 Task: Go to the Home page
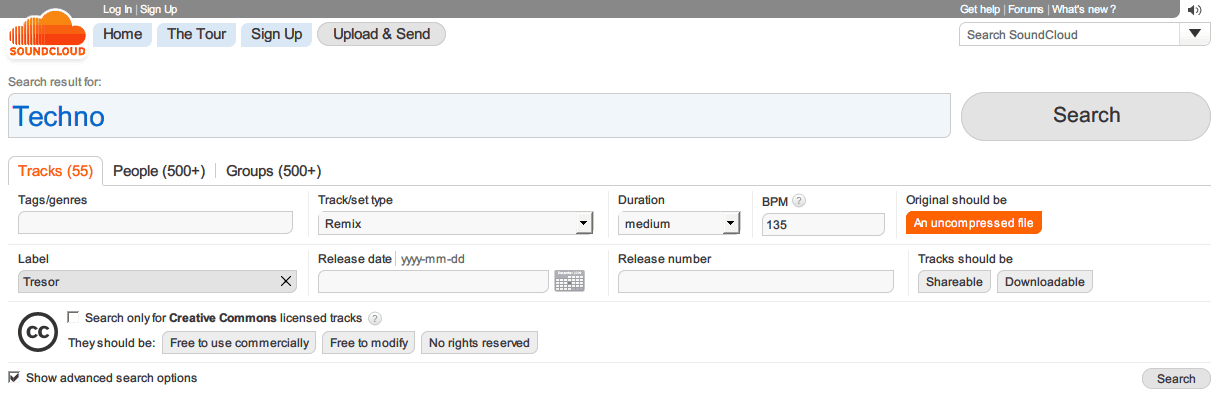[x=123, y=34]
